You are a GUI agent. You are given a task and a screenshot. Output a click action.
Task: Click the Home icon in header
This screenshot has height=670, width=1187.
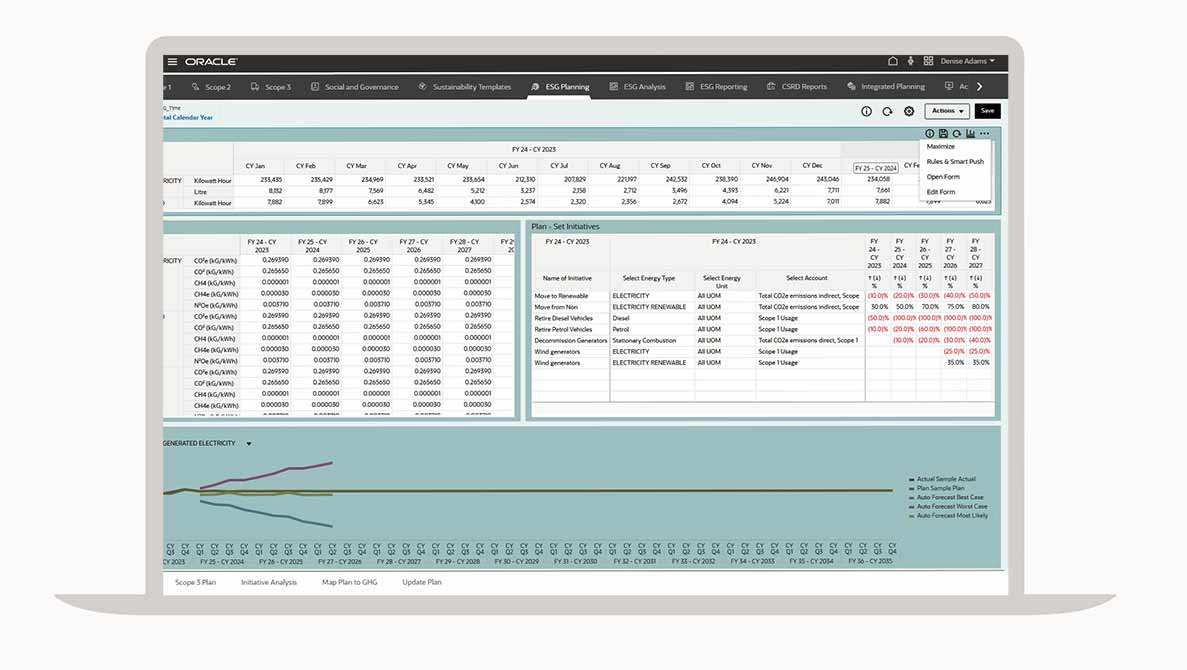(x=893, y=62)
